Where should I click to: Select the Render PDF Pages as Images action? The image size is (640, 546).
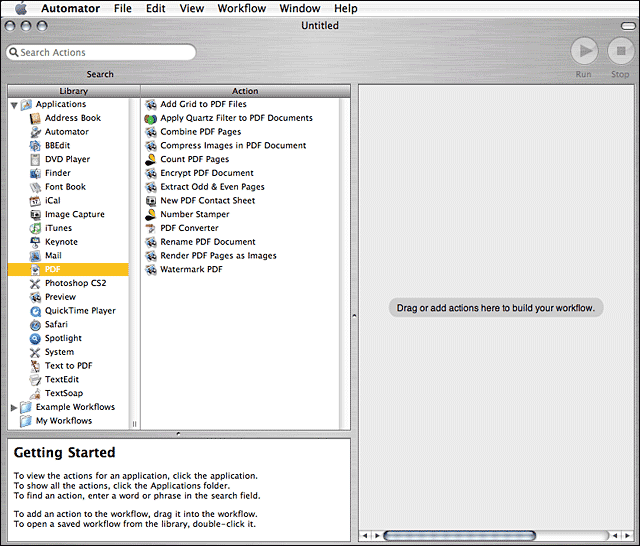218,256
